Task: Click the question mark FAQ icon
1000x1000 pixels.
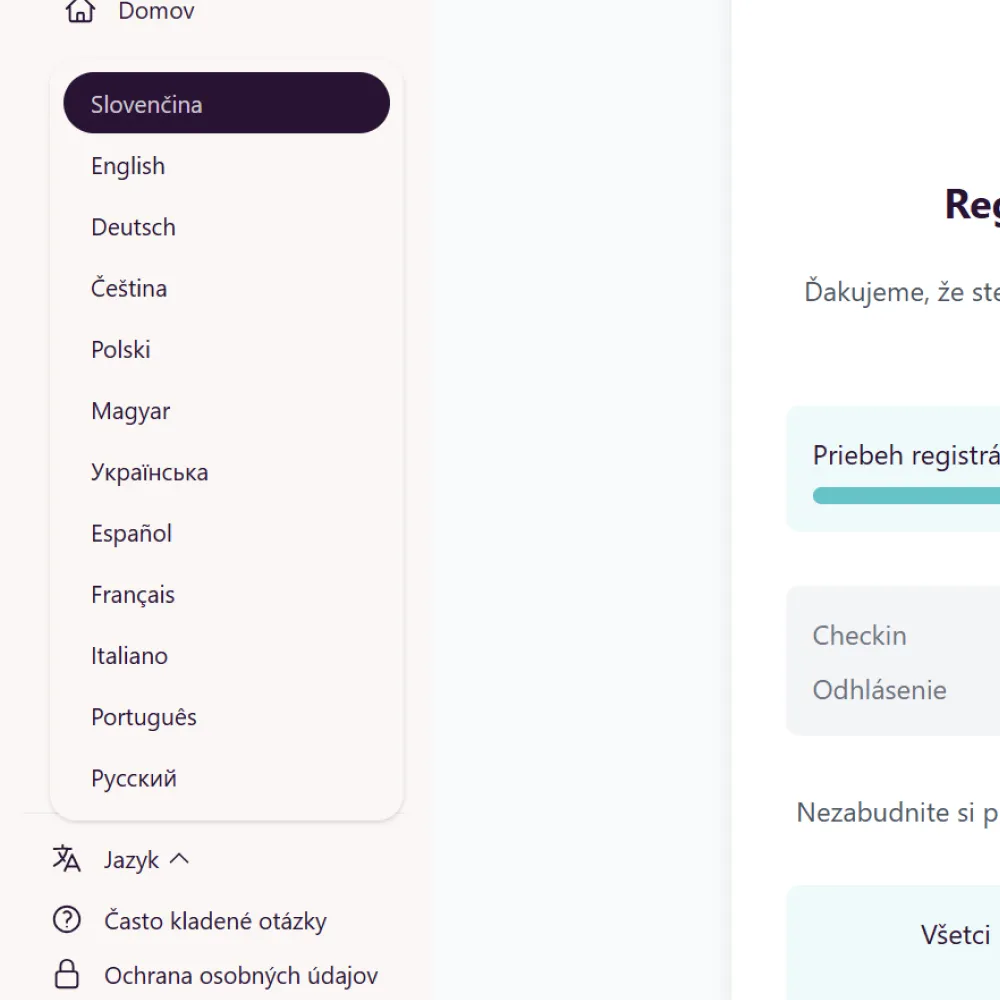Action: (66, 920)
